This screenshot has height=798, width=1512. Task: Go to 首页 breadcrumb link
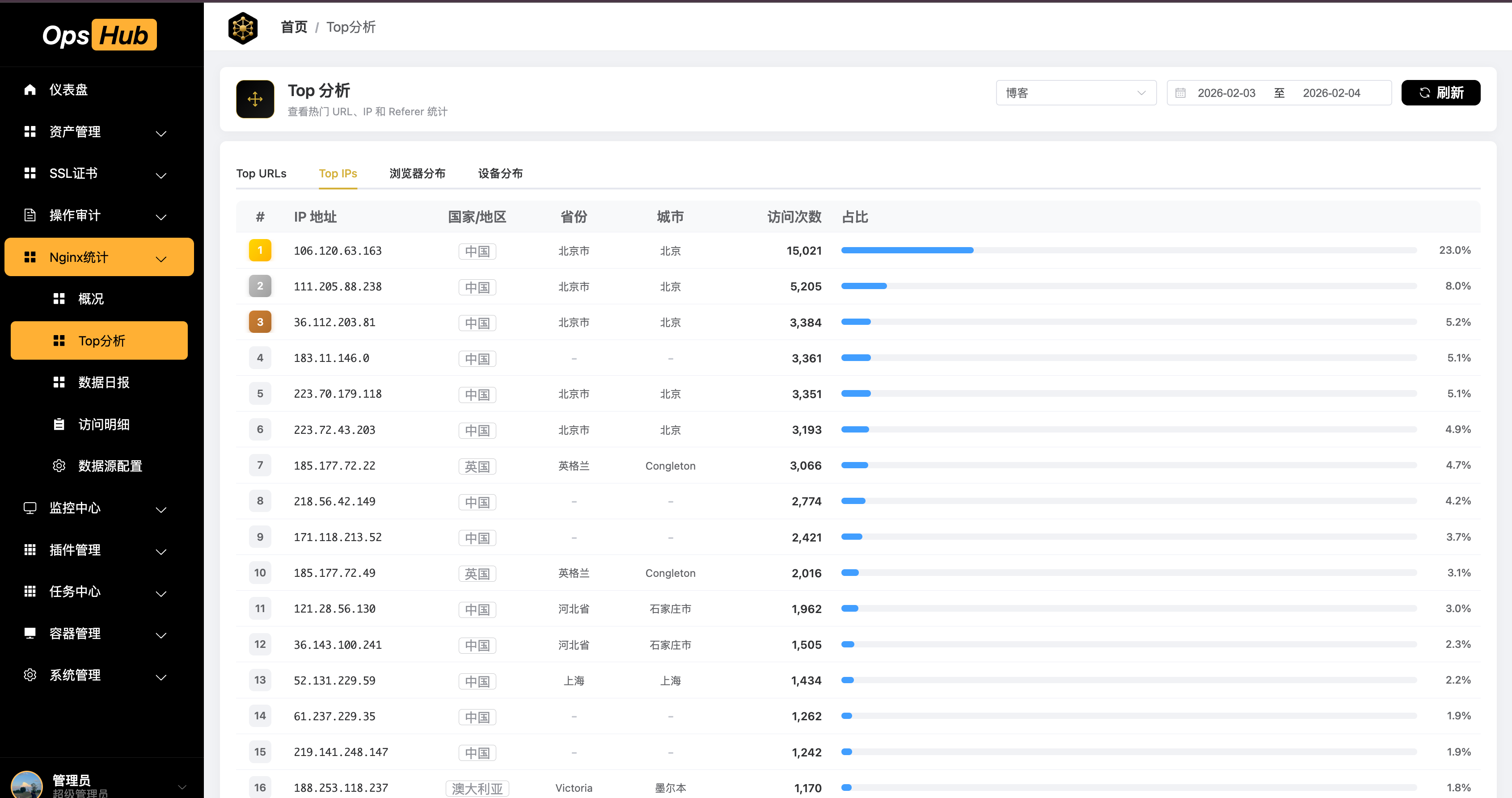point(293,27)
